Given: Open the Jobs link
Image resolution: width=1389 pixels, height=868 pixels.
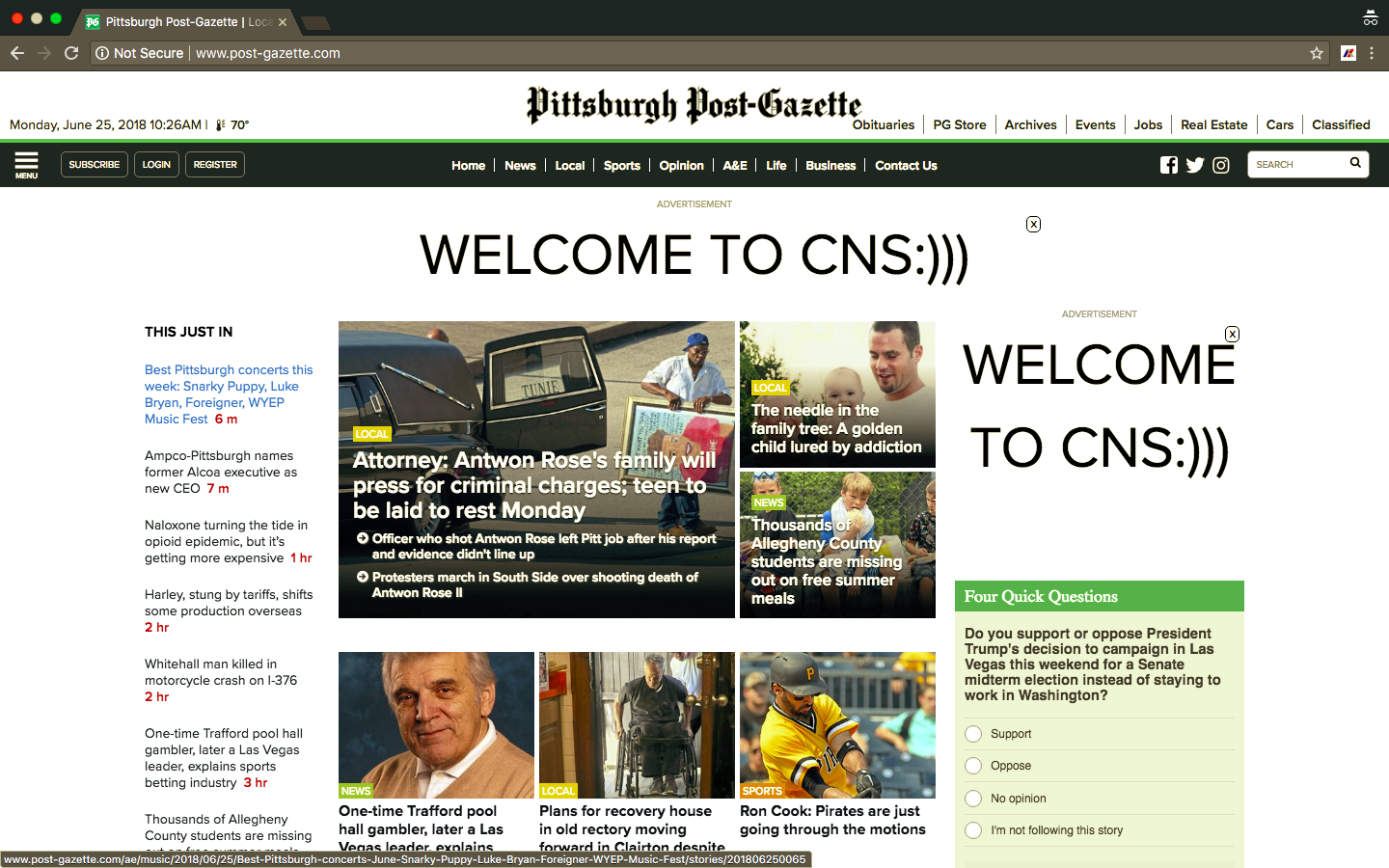Looking at the screenshot, I should [x=1148, y=124].
